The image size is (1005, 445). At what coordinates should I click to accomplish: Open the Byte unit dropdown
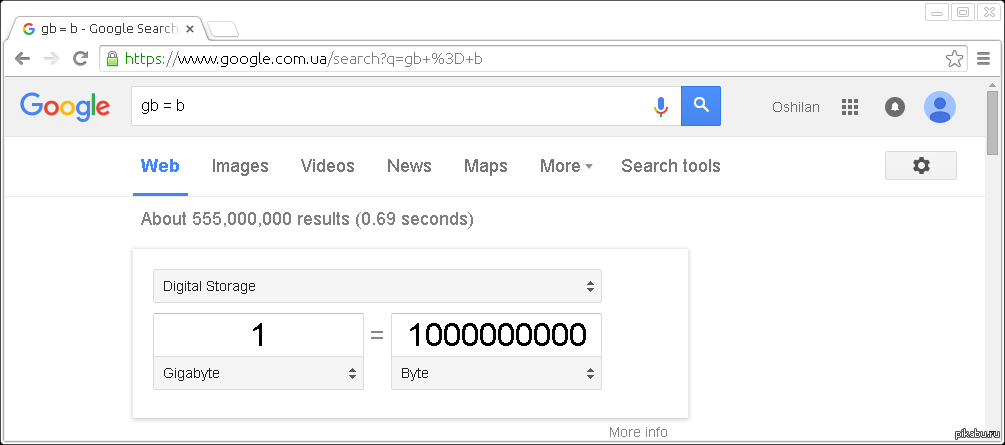496,373
